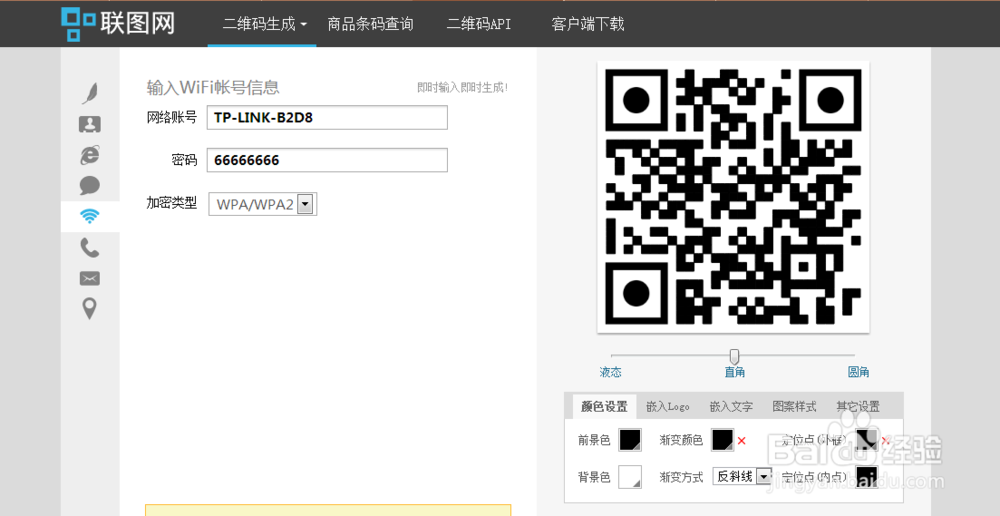This screenshot has width=1000, height=516.
Task: Select the WiFi icon in sidebar
Action: click(x=90, y=216)
